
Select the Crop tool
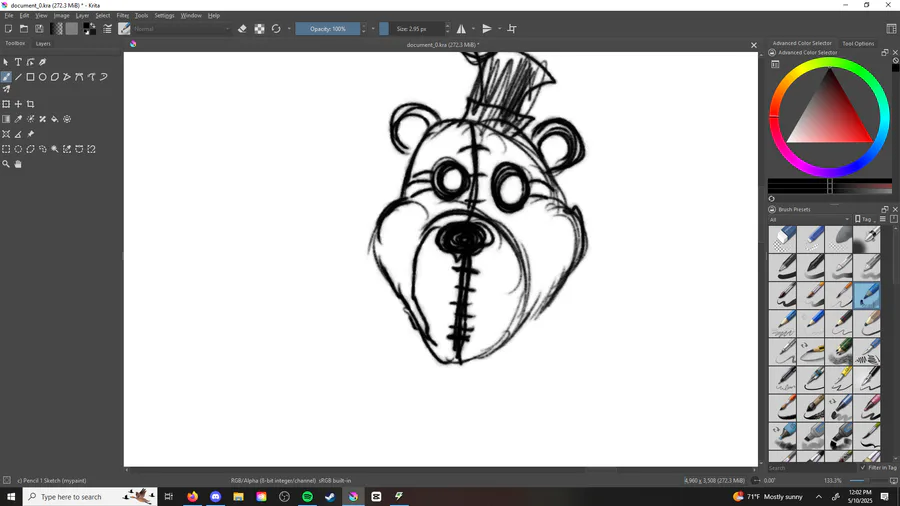click(30, 104)
